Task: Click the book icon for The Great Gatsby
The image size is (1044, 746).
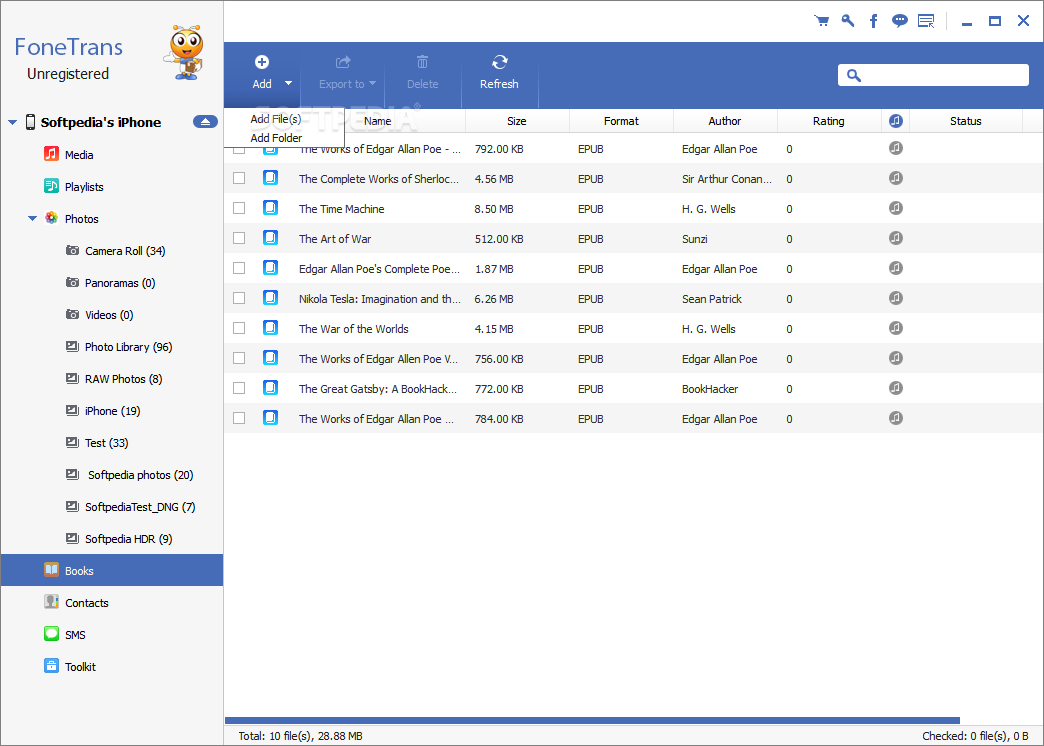Action: (270, 388)
